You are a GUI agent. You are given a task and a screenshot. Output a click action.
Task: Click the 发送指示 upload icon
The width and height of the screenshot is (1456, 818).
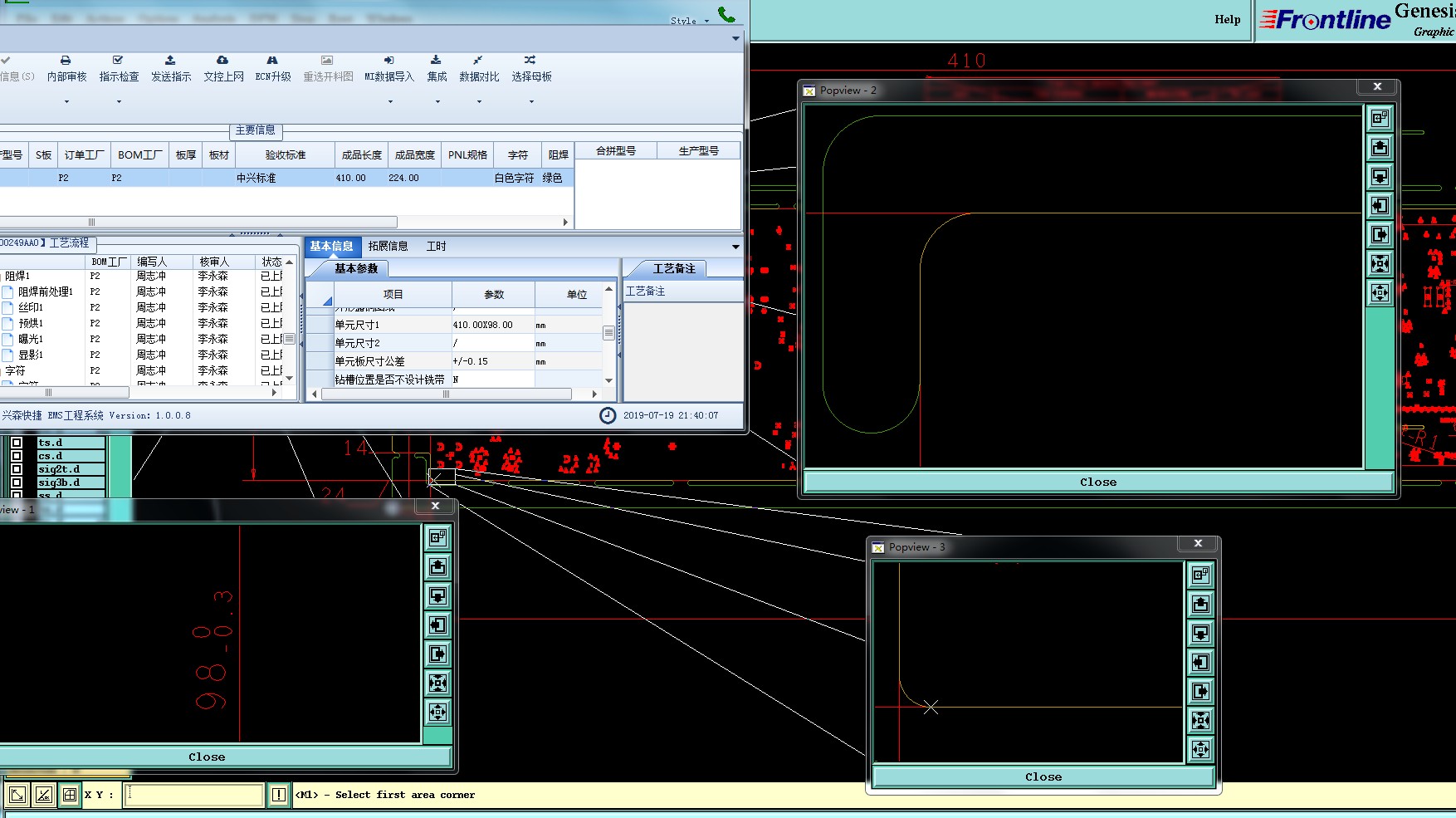pos(170,61)
